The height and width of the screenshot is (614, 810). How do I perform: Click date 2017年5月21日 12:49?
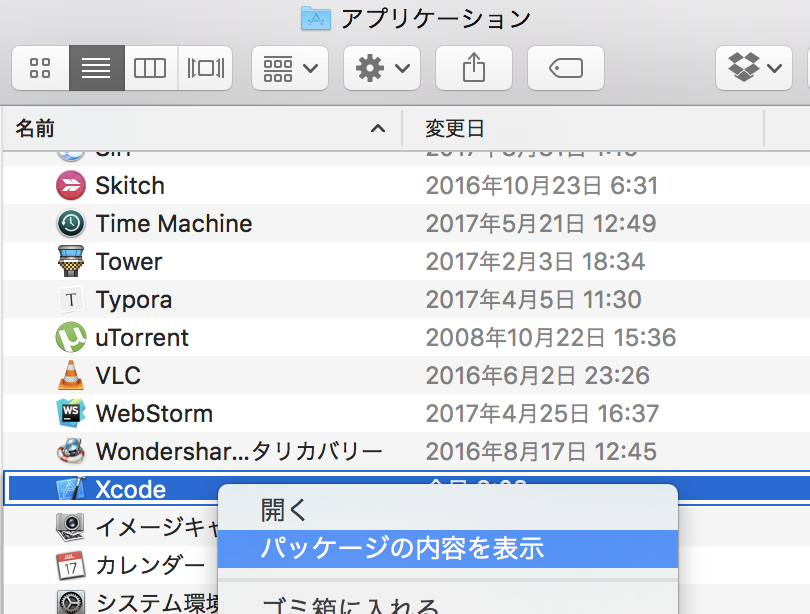(x=541, y=224)
